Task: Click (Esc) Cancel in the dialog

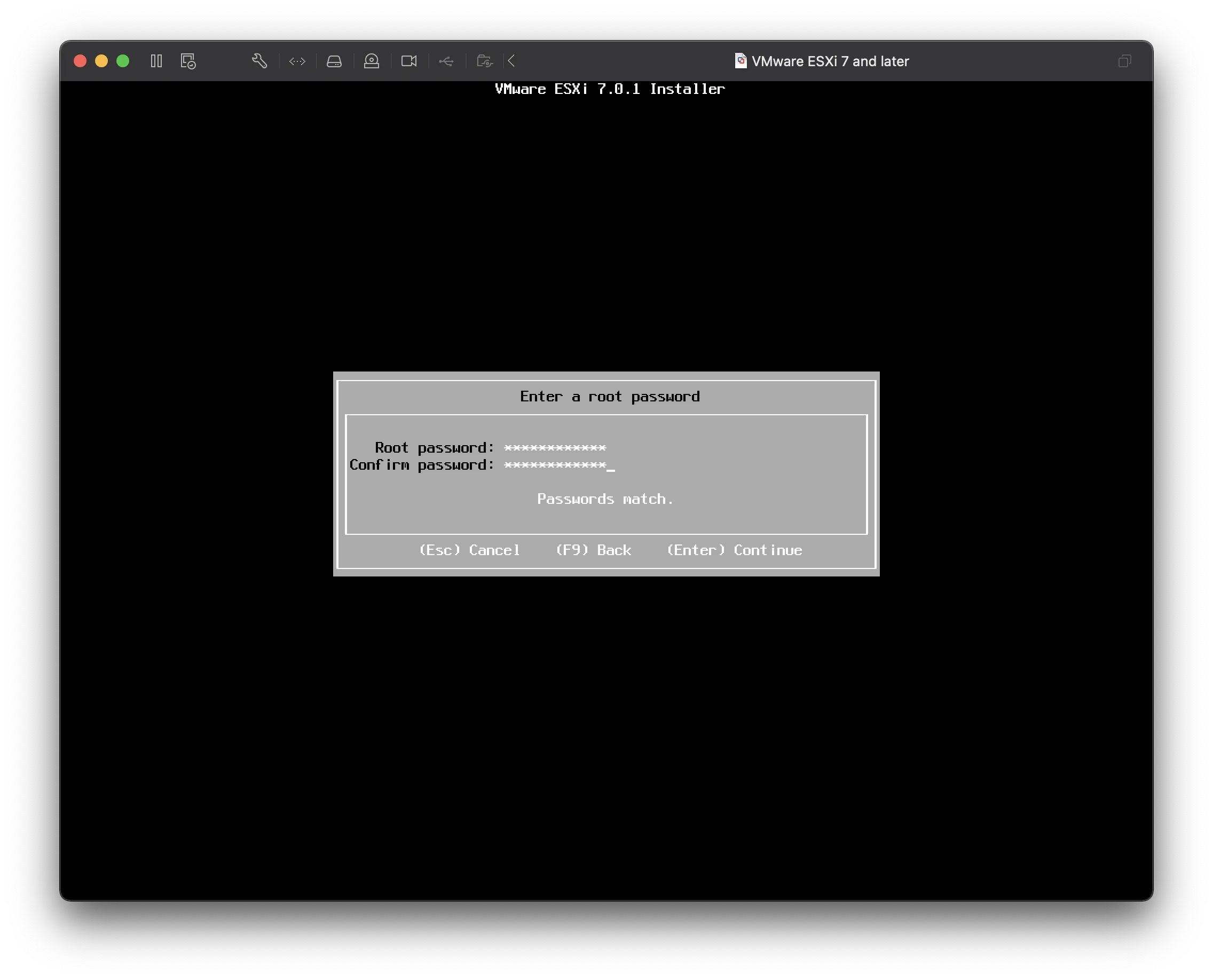Action: click(x=469, y=550)
